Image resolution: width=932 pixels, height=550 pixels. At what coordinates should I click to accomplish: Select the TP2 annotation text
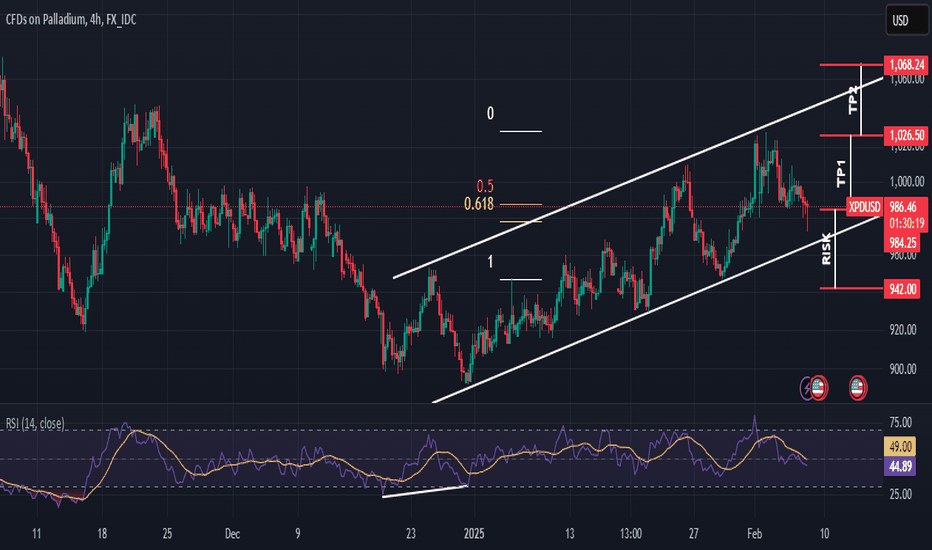pos(854,100)
